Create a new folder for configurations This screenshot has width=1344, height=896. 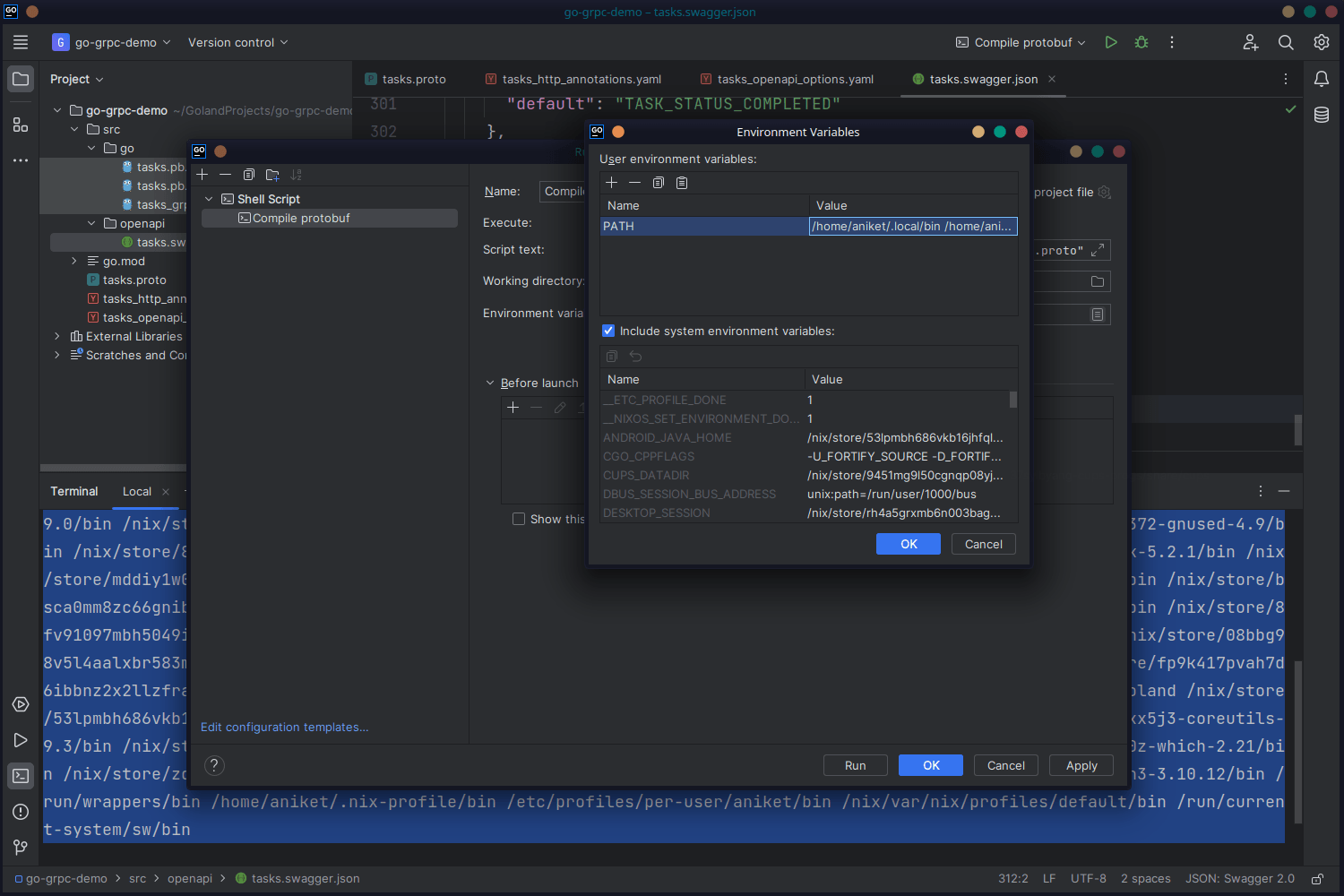(x=271, y=175)
